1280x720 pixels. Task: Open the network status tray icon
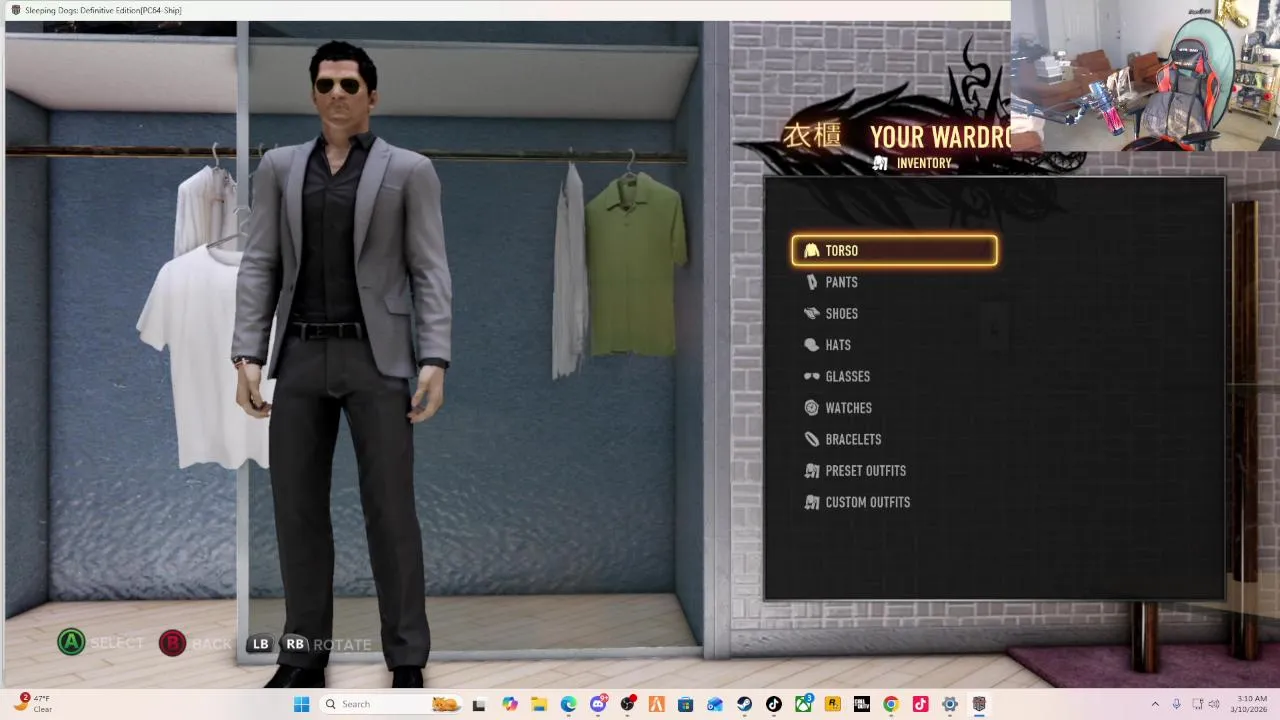pos(1198,704)
